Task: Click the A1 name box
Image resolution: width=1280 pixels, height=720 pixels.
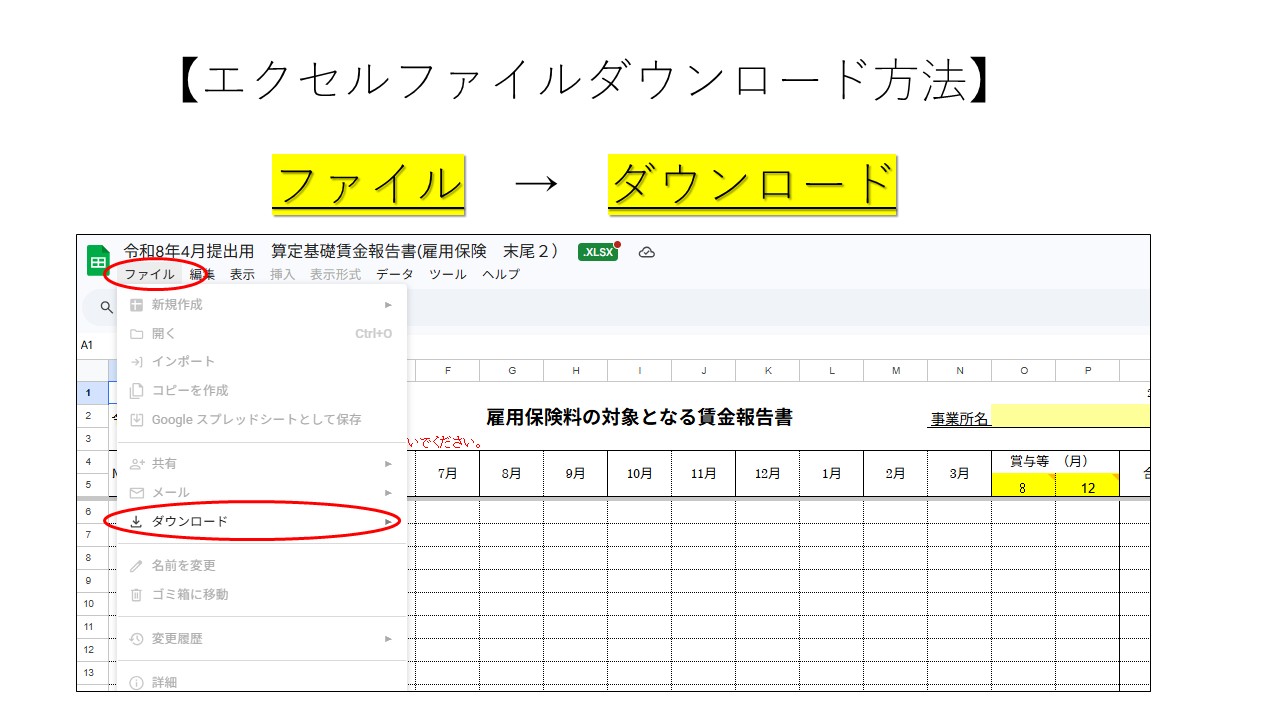Action: (88, 345)
